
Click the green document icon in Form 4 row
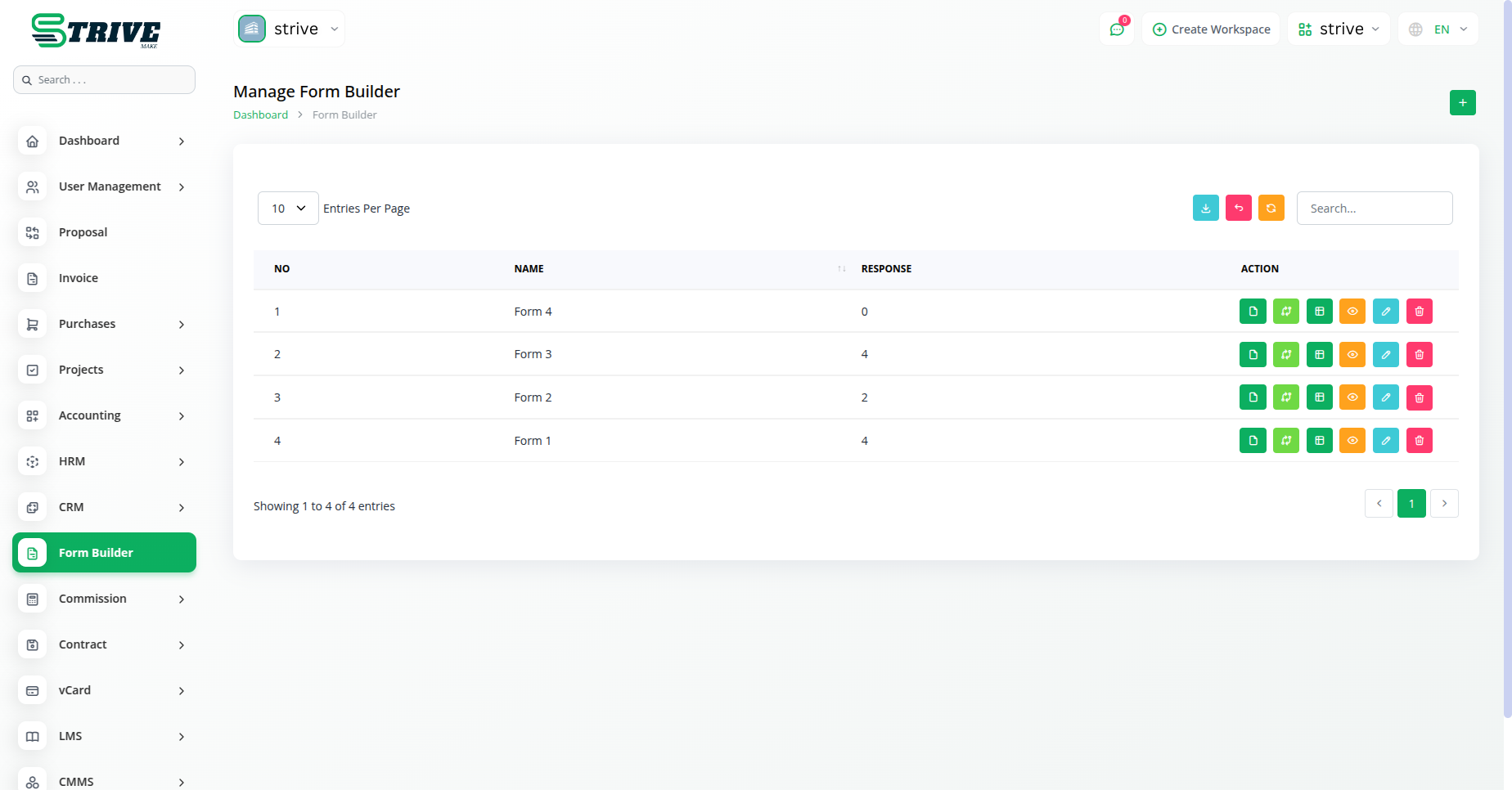tap(1253, 312)
